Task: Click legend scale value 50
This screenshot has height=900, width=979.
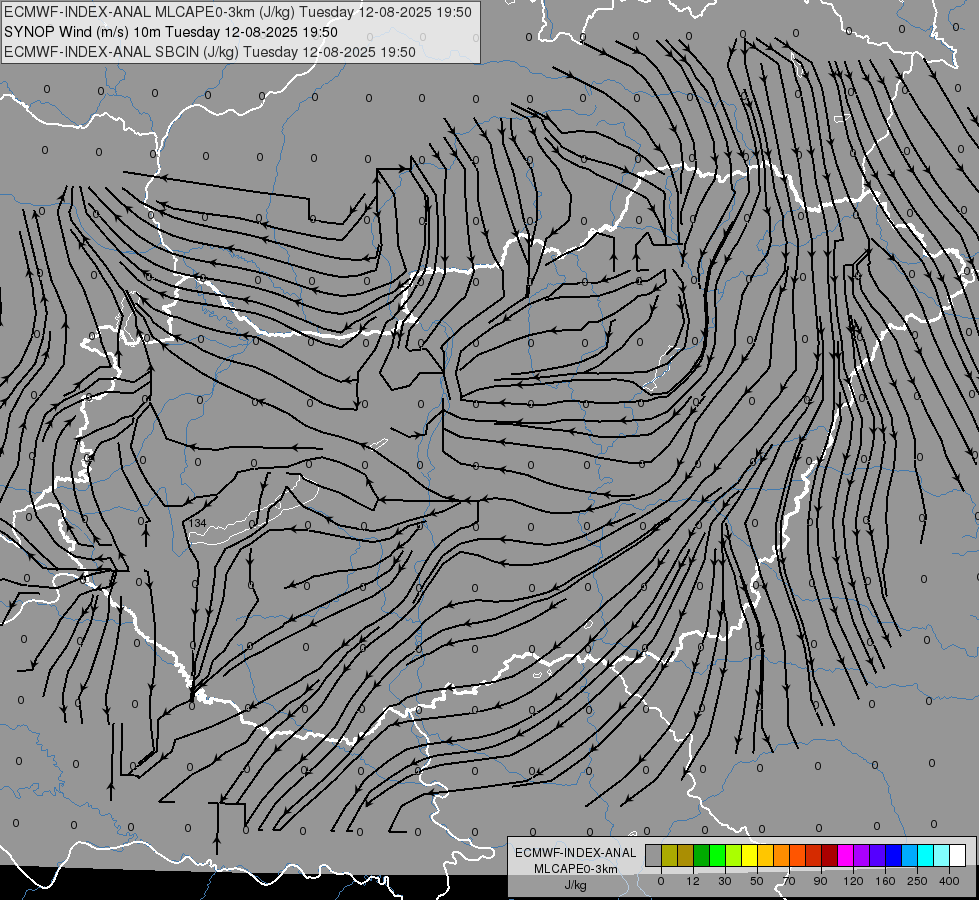Action: (757, 881)
